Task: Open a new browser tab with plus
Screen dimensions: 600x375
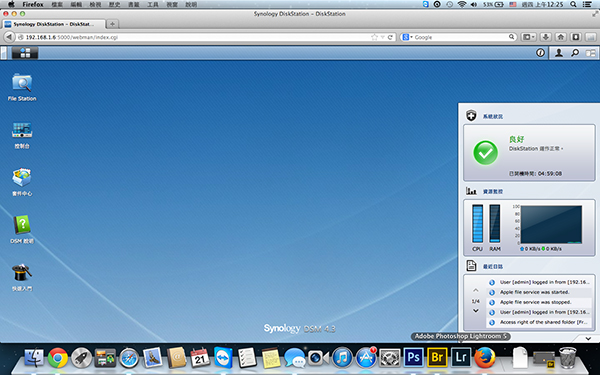Action: point(112,24)
